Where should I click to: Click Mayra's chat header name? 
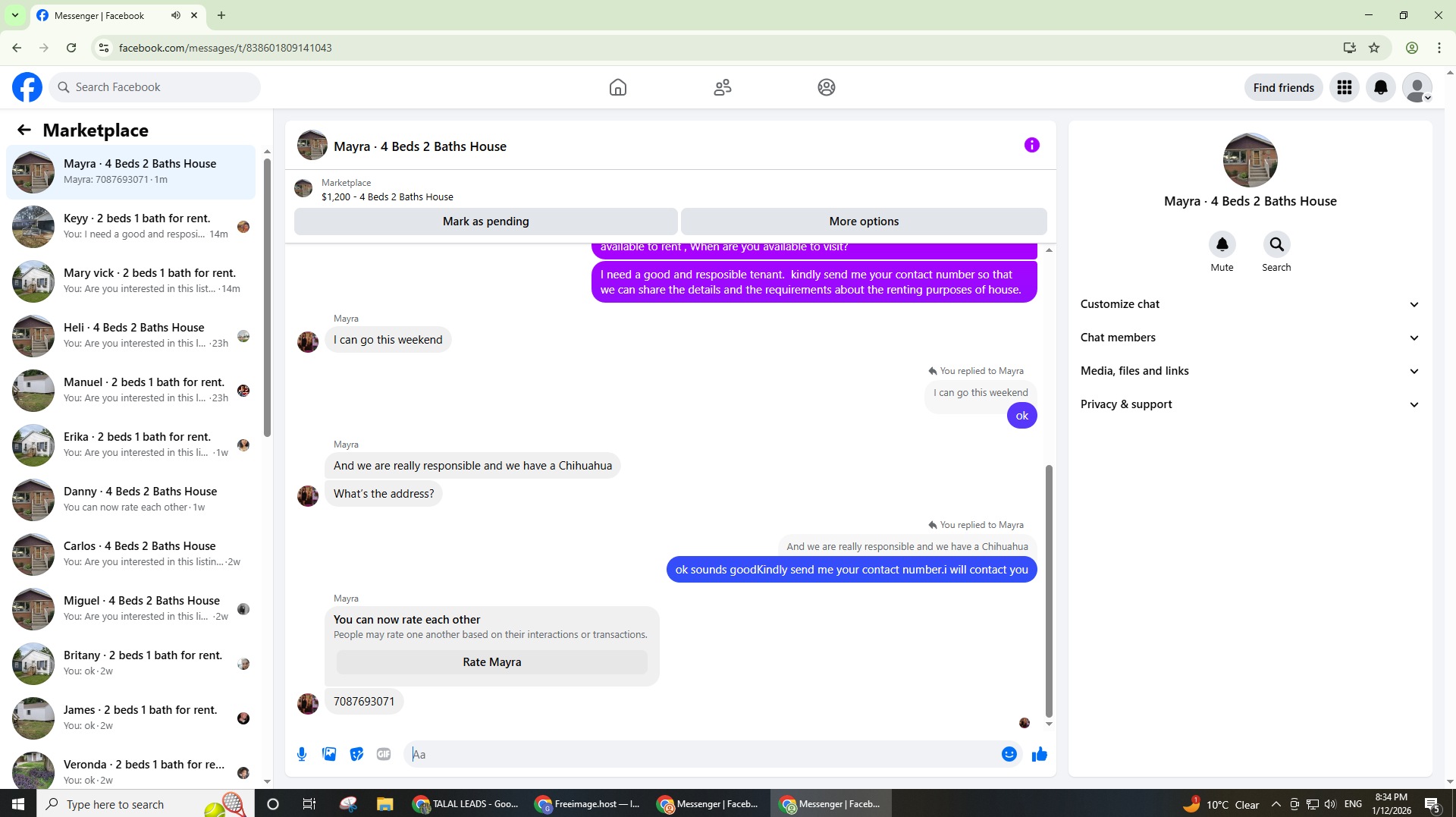(419, 146)
